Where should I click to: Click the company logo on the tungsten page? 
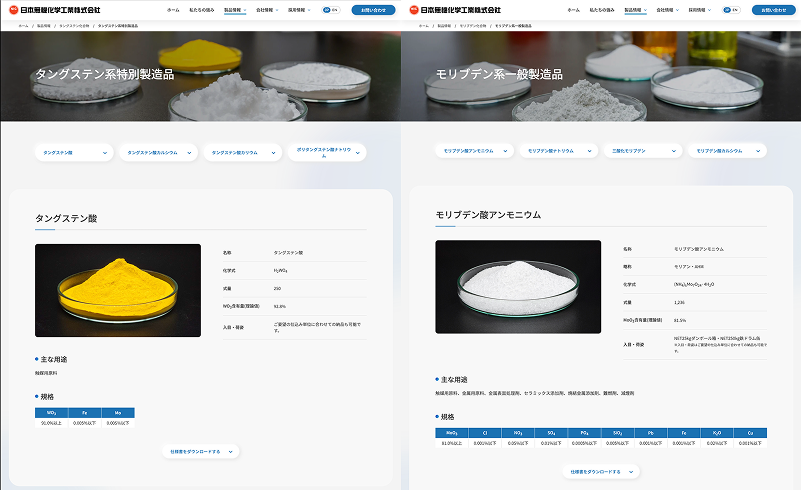pos(54,9)
